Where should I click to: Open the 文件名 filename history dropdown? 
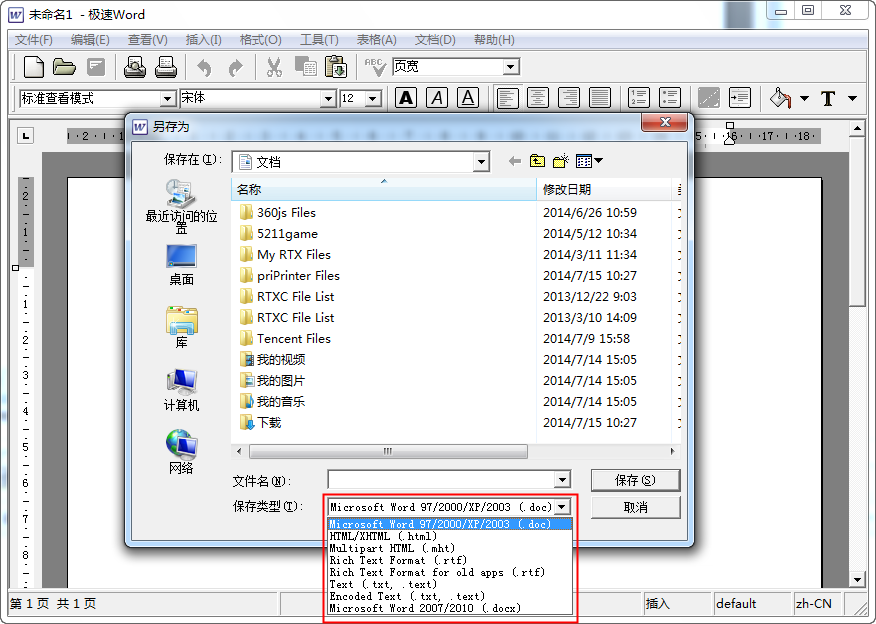click(x=562, y=480)
